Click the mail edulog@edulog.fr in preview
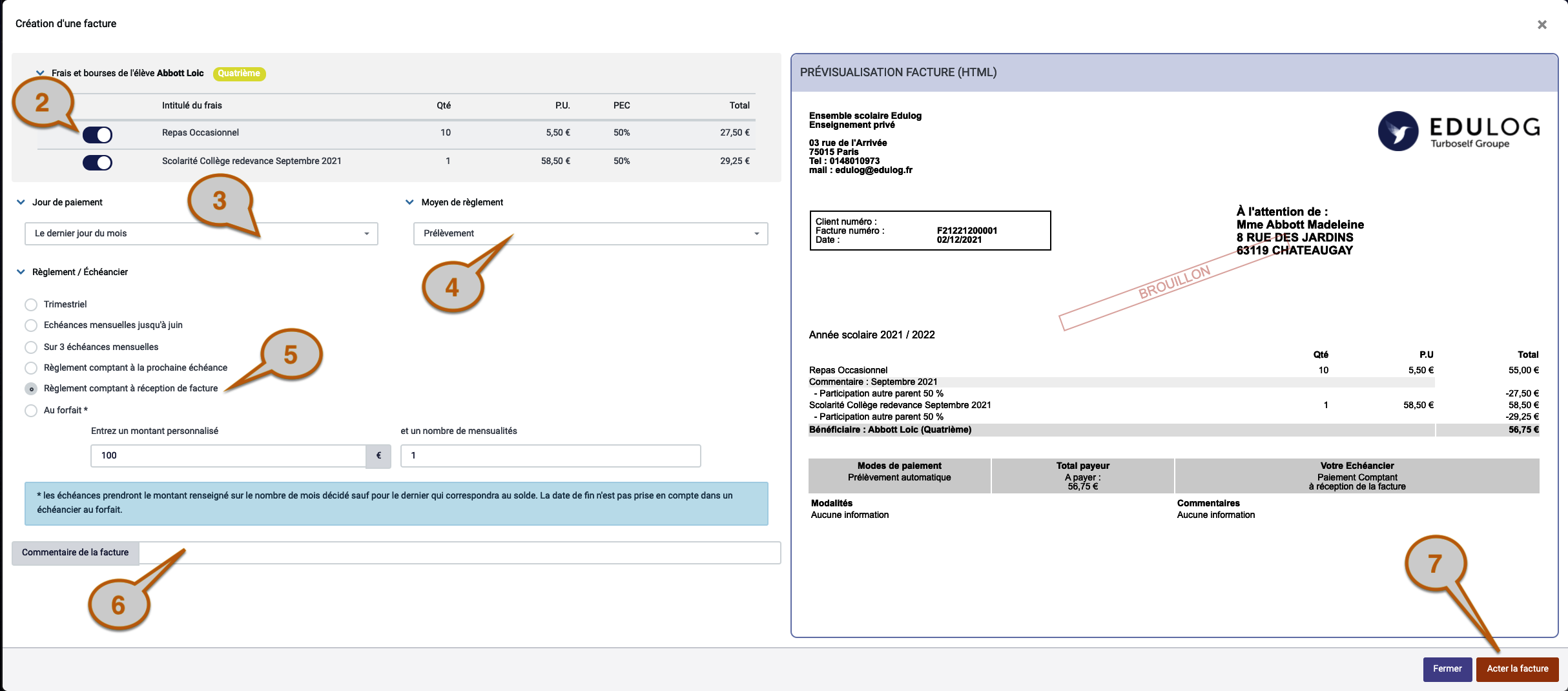The height and width of the screenshot is (691, 1568). click(860, 170)
